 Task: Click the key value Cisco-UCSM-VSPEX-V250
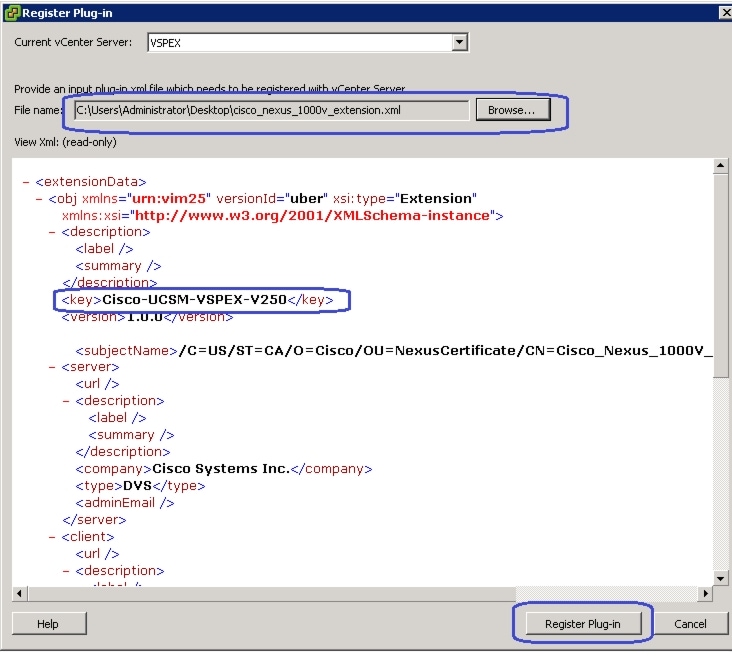pyautogui.click(x=194, y=300)
